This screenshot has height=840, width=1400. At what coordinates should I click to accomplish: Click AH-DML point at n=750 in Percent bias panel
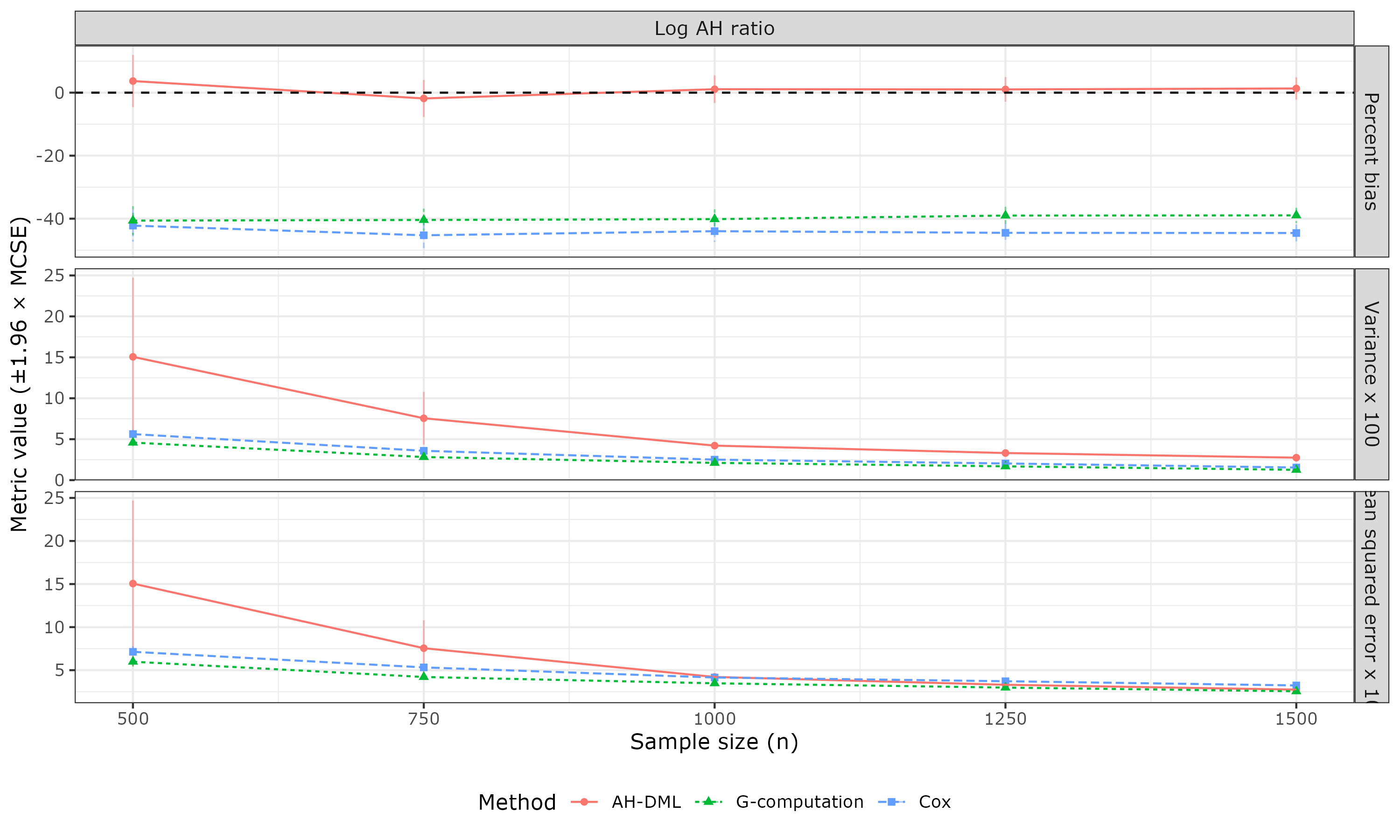click(424, 98)
